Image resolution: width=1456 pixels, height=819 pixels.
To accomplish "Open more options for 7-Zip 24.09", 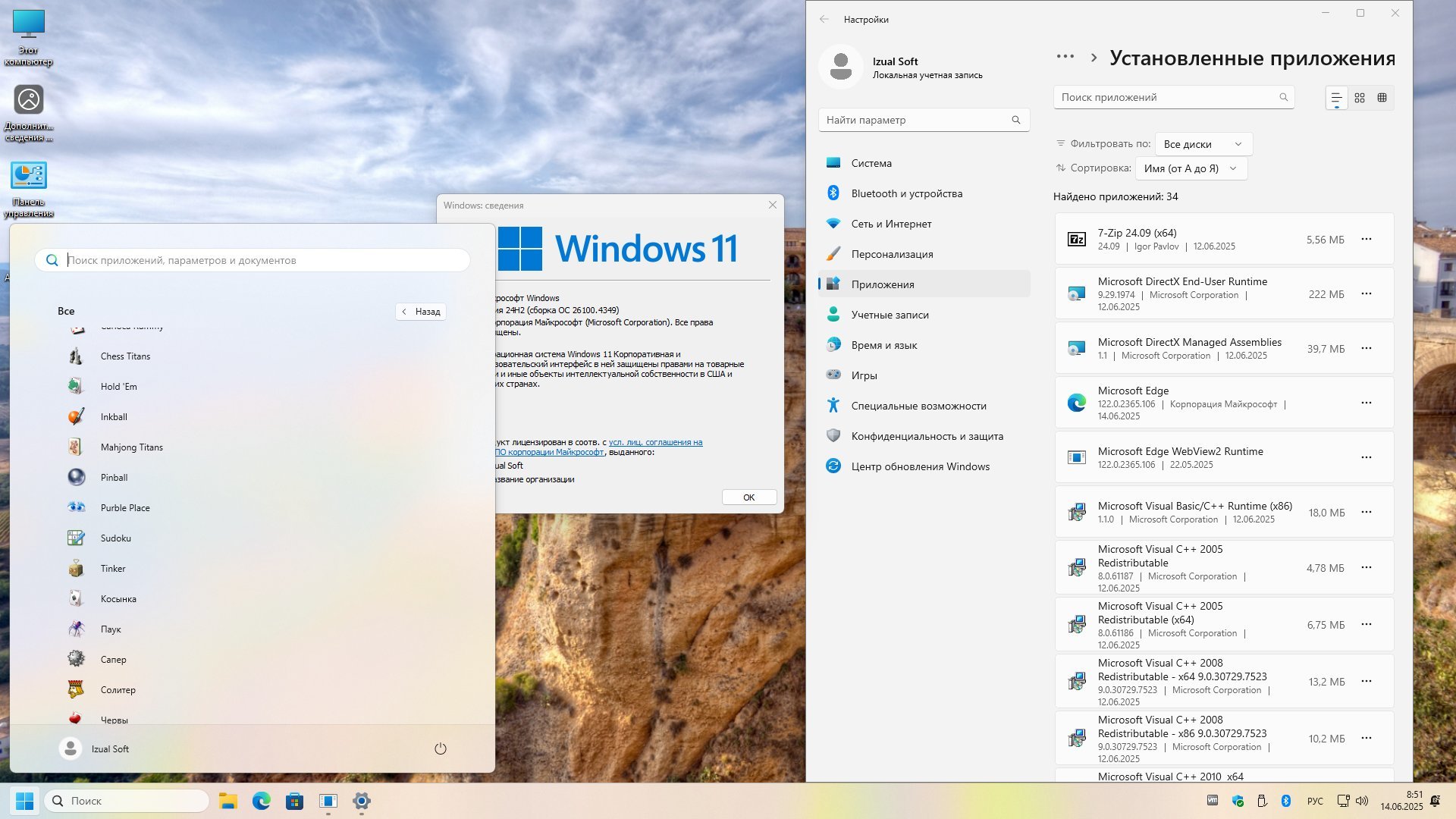I will (1367, 239).
